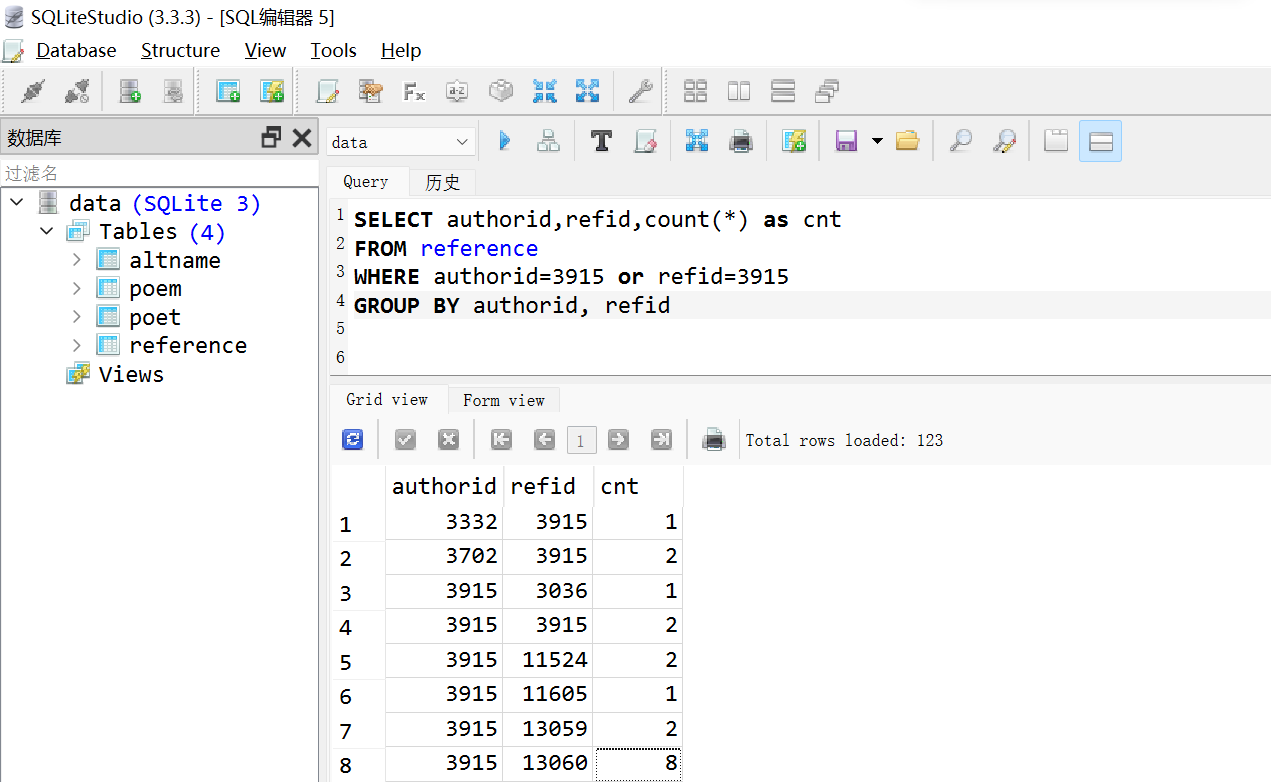
Task: Clear execution history icon in editor toolbar
Action: pyautogui.click(x=645, y=141)
